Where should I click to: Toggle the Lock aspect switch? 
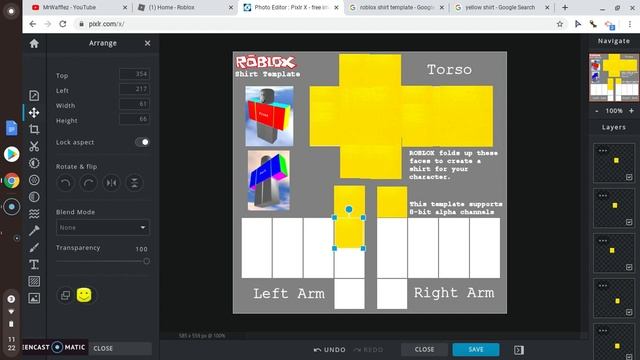click(142, 142)
